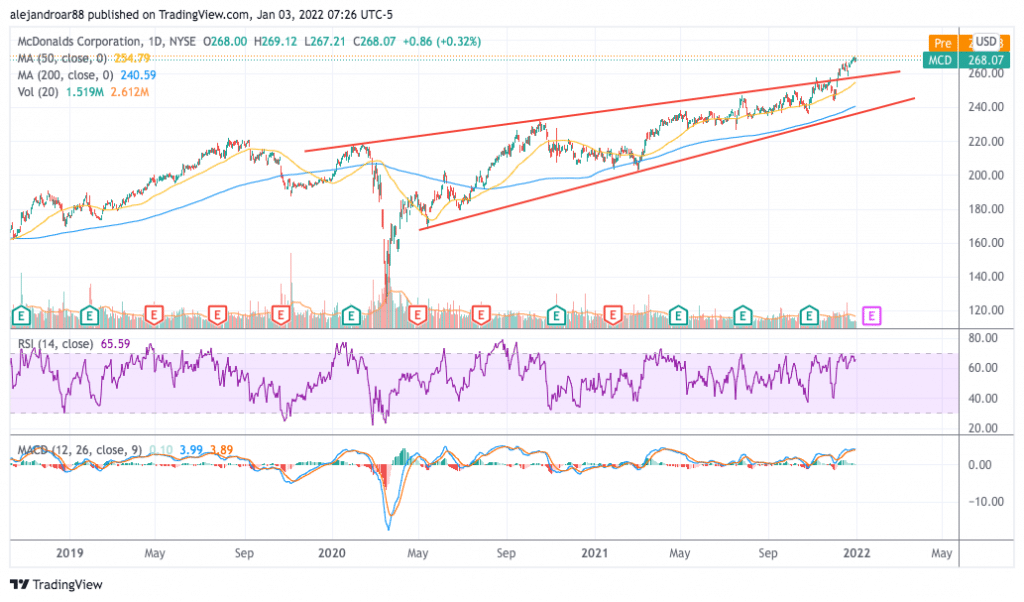Image resolution: width=1024 pixels, height=602 pixels.
Task: Select the red October 2019 earnings marker
Action: (x=281, y=316)
